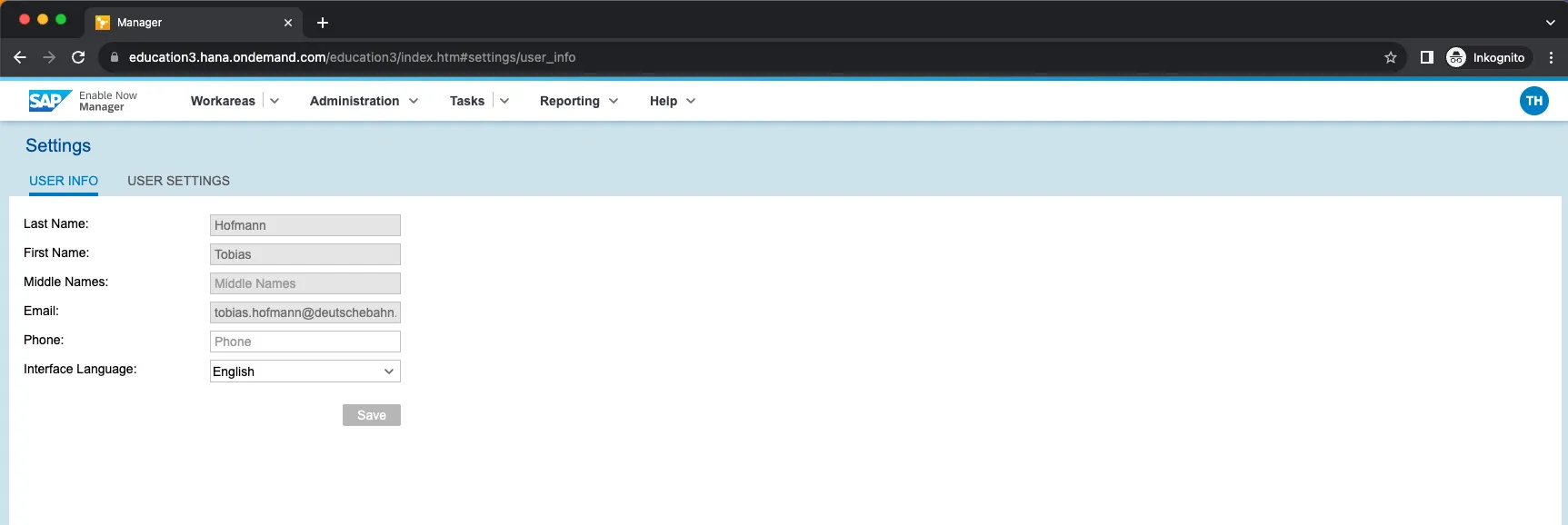The width and height of the screenshot is (1568, 525).
Task: Open the Chrome three-dot menu
Action: coord(1551,57)
